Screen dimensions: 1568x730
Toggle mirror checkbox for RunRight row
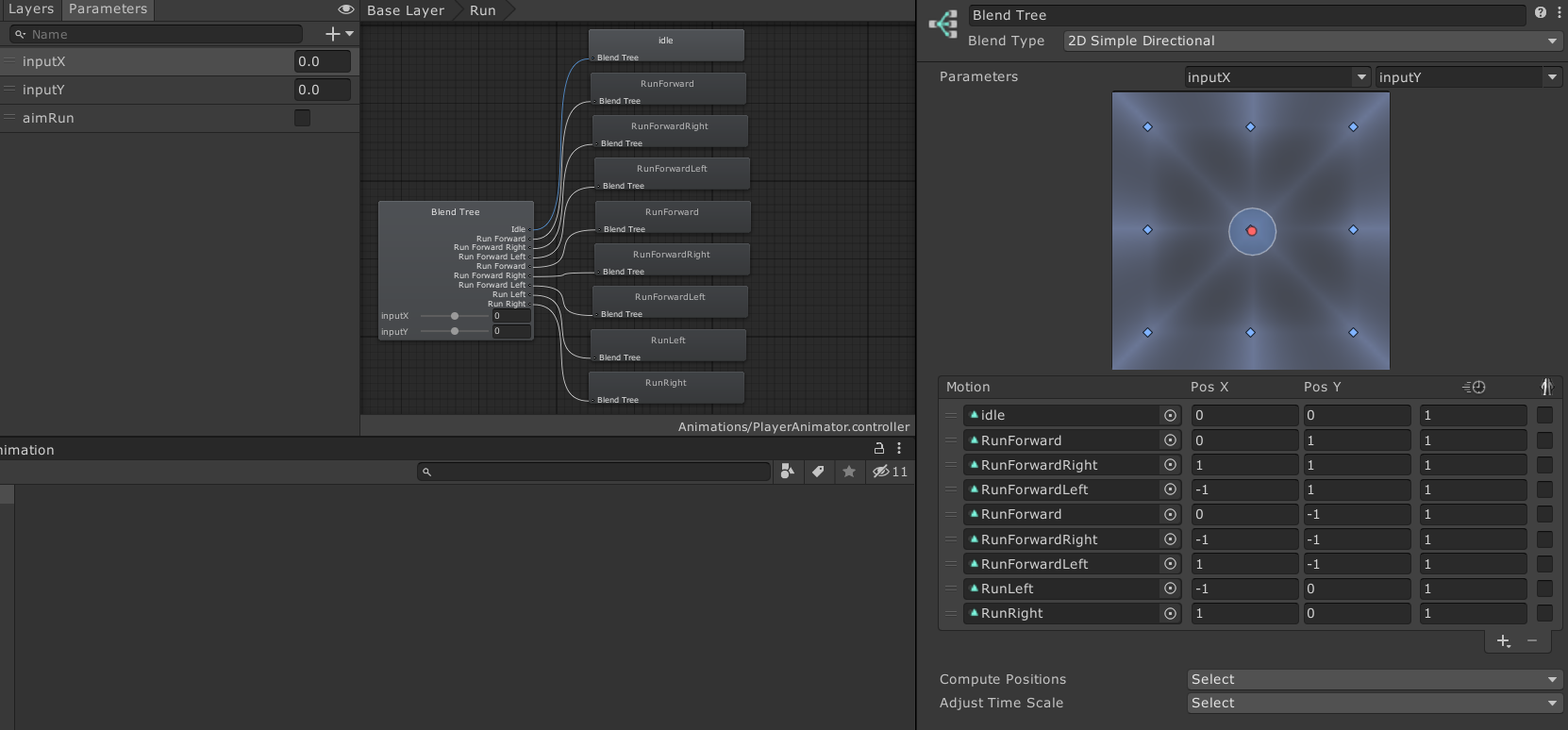click(x=1544, y=613)
